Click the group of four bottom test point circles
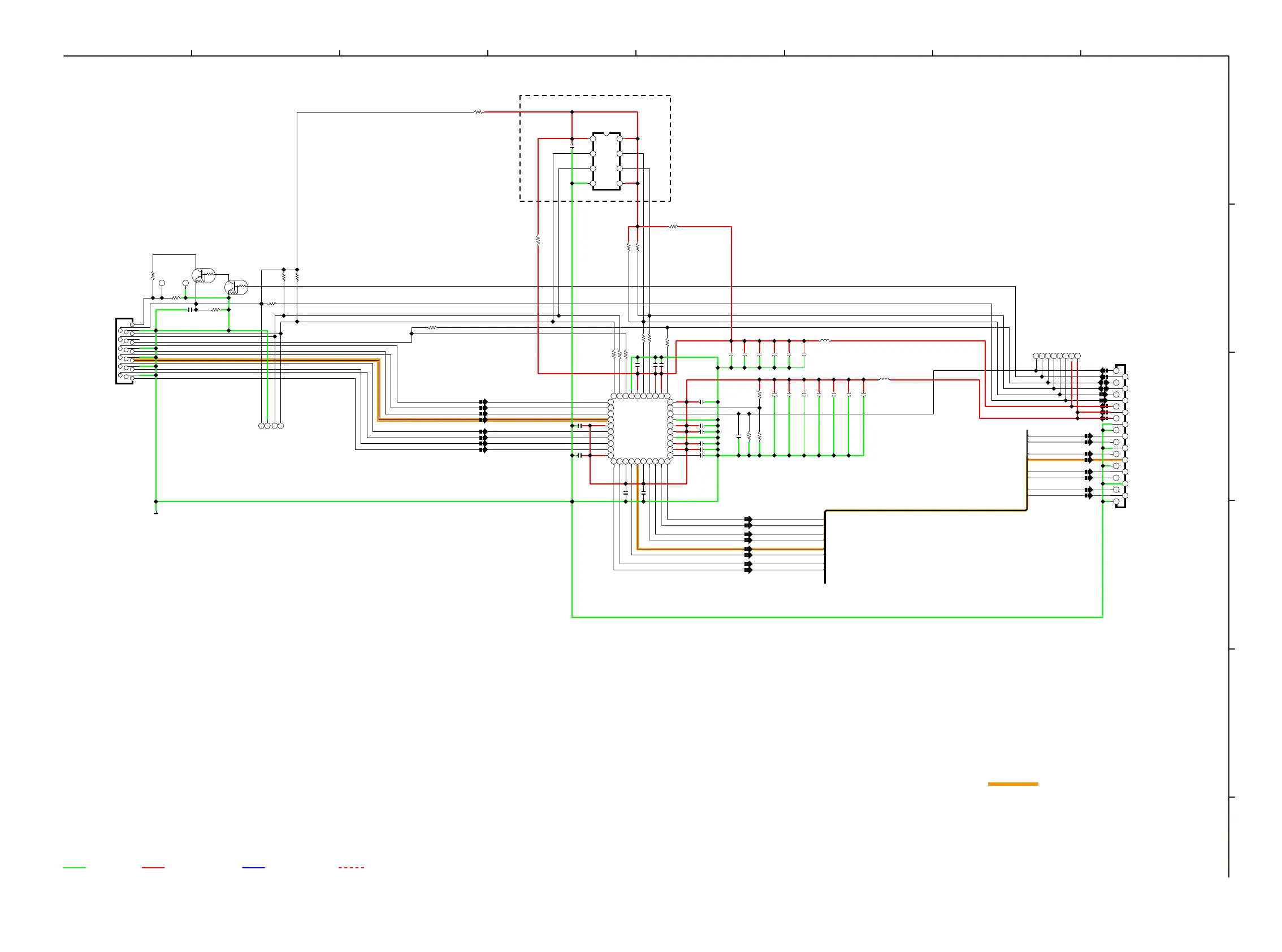 [x=271, y=426]
